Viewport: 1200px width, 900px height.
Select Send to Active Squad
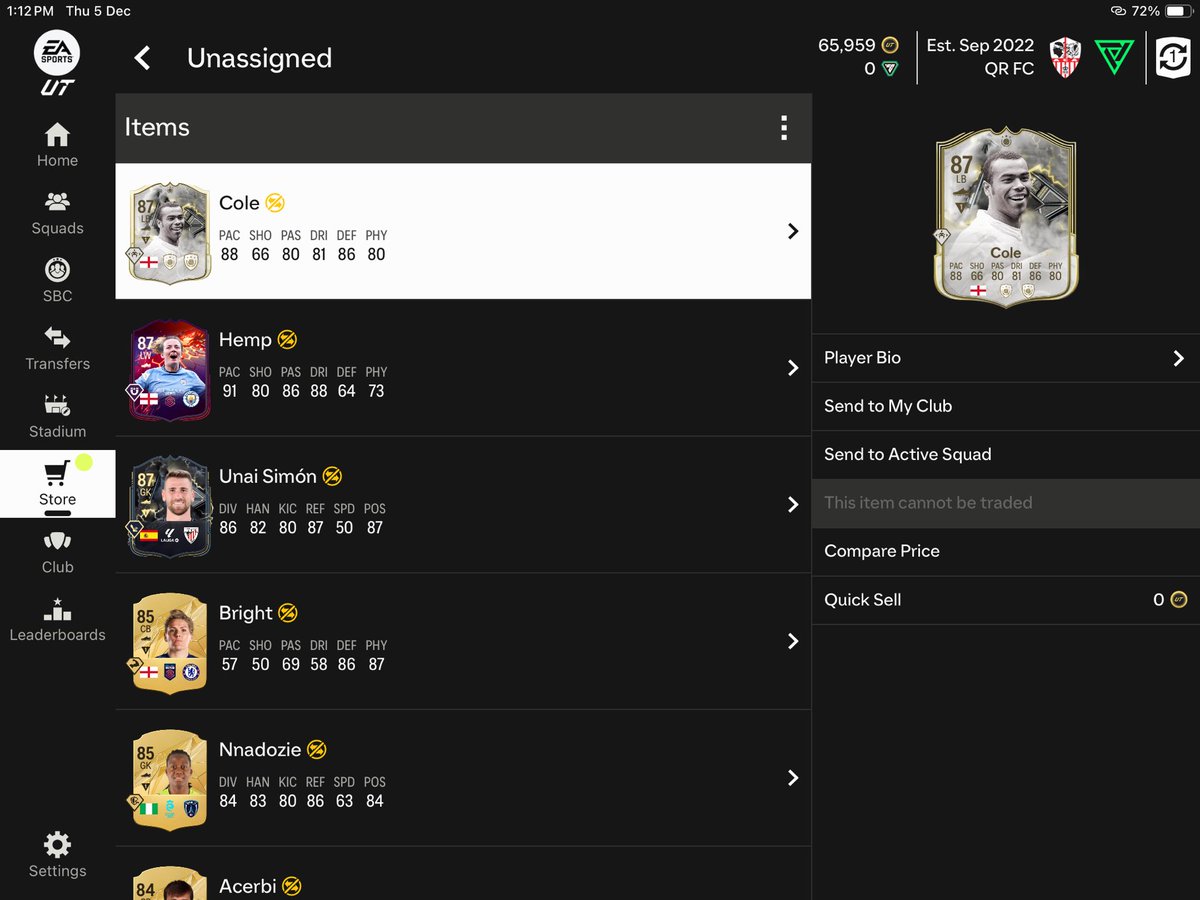coord(1005,454)
